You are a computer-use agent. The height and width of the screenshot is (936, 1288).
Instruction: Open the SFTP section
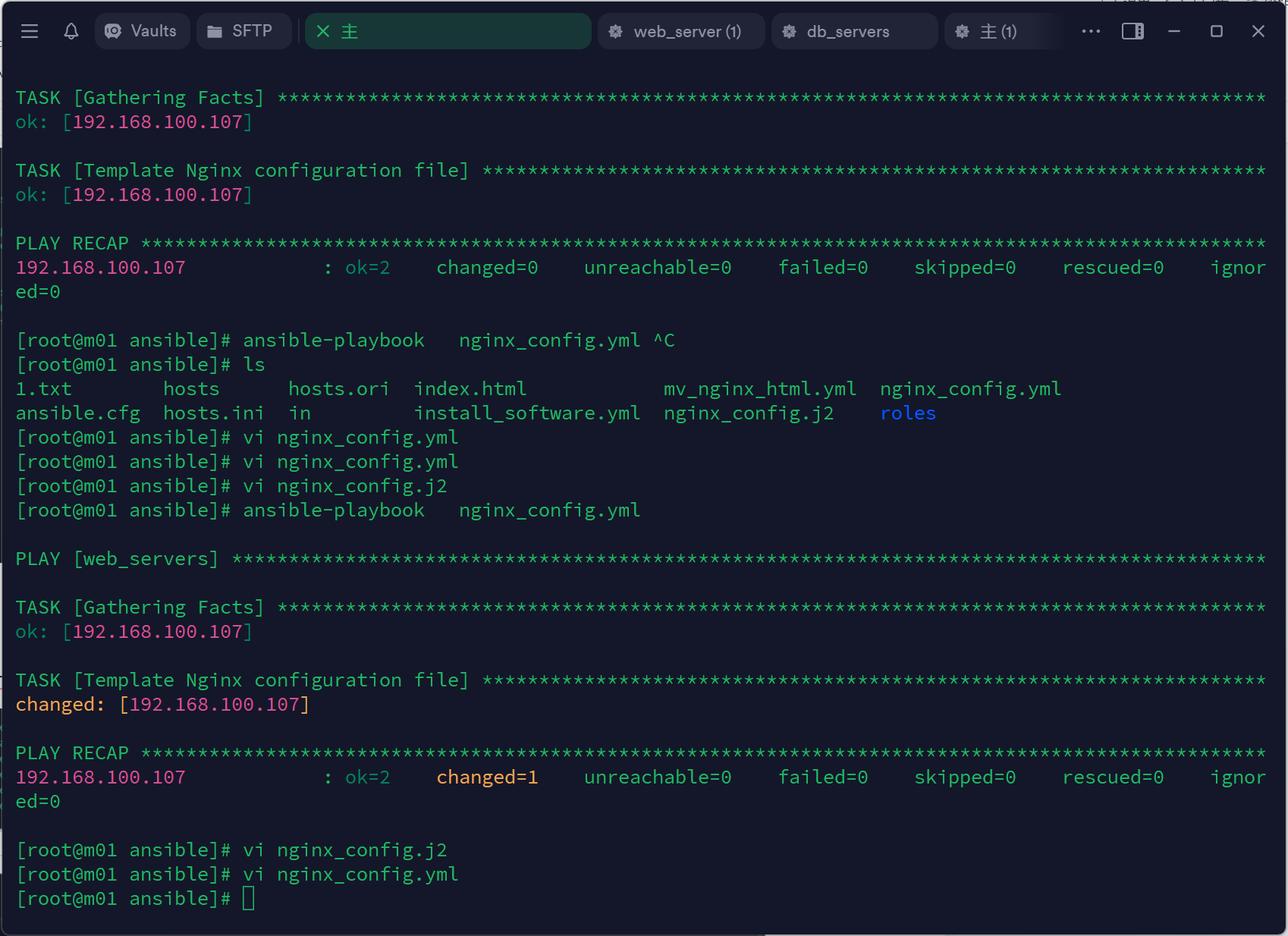[243, 31]
